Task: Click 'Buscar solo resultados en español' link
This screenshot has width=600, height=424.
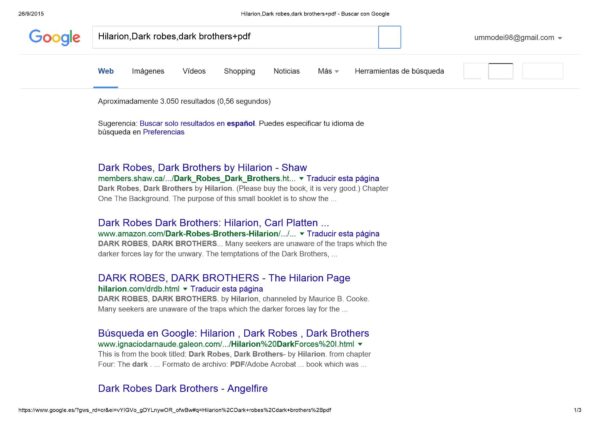Action: [197, 123]
